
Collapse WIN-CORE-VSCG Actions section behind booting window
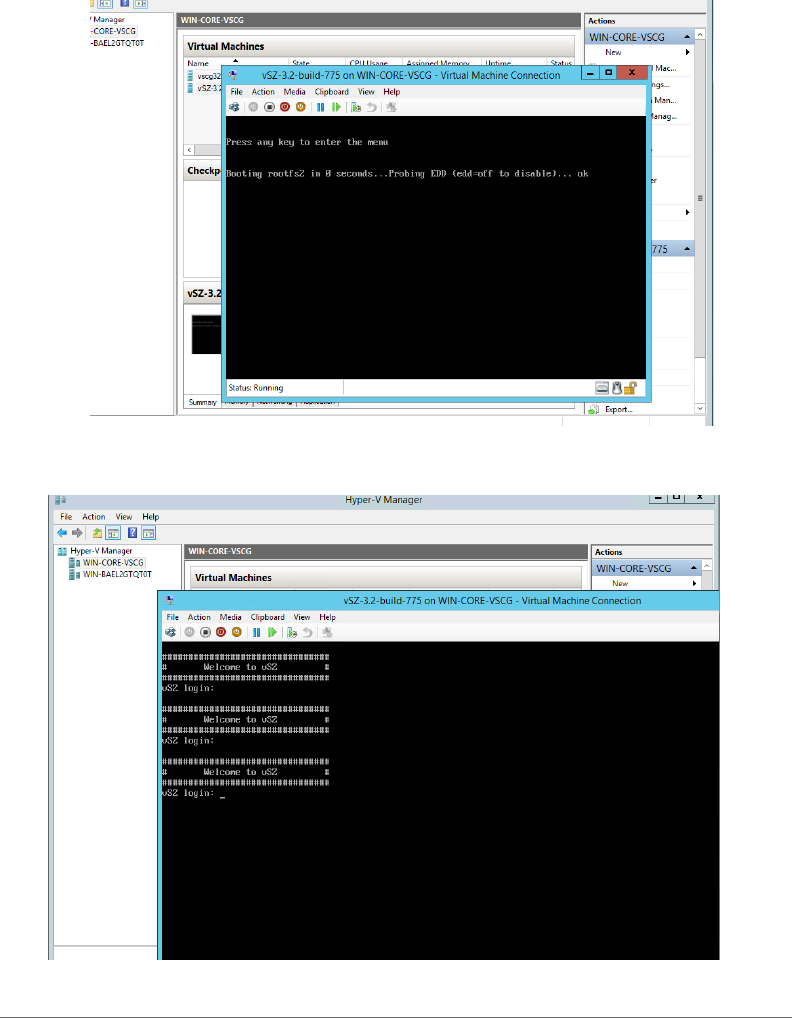pyautogui.click(x=687, y=37)
